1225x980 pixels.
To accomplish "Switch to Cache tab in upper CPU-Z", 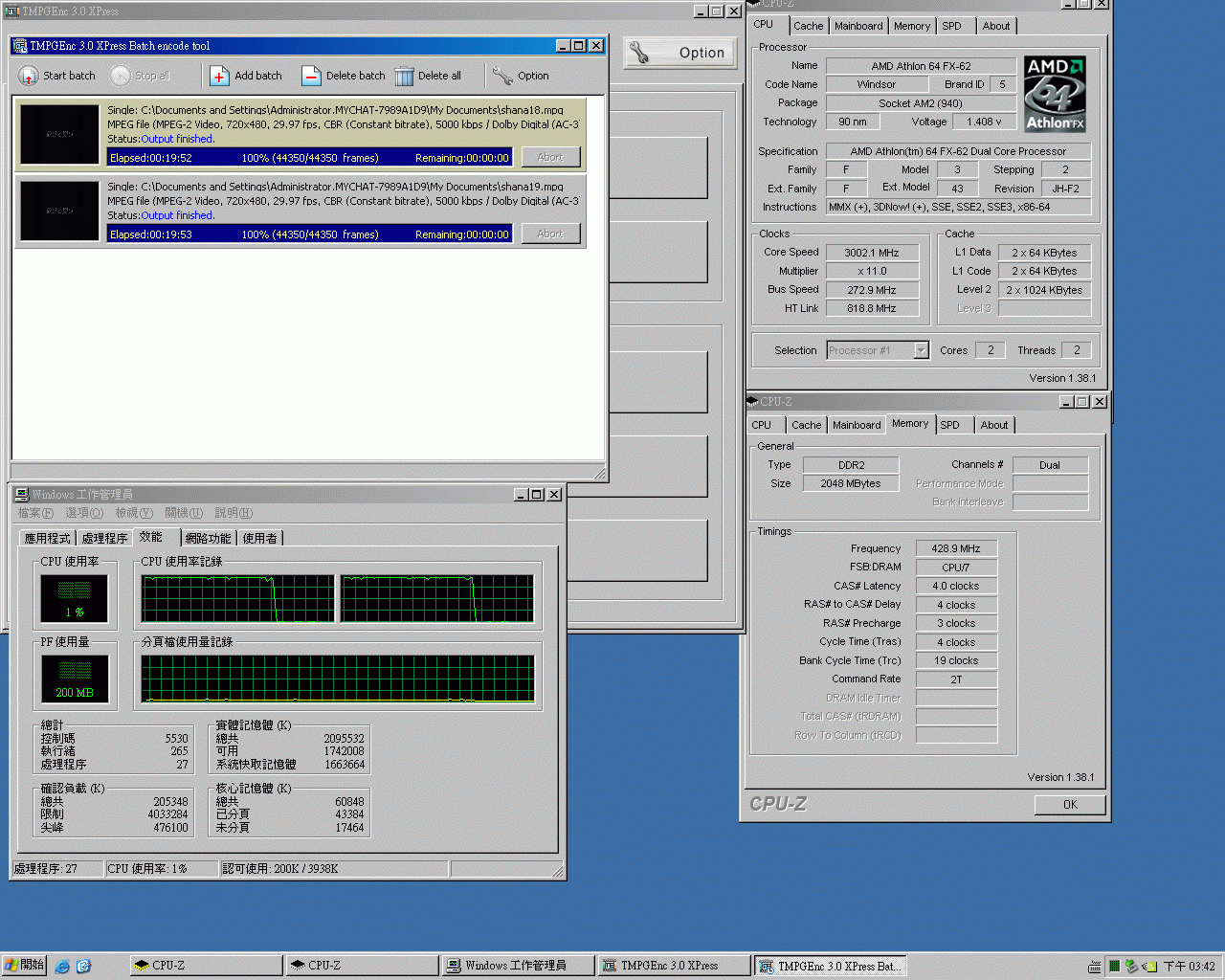I will (x=808, y=26).
